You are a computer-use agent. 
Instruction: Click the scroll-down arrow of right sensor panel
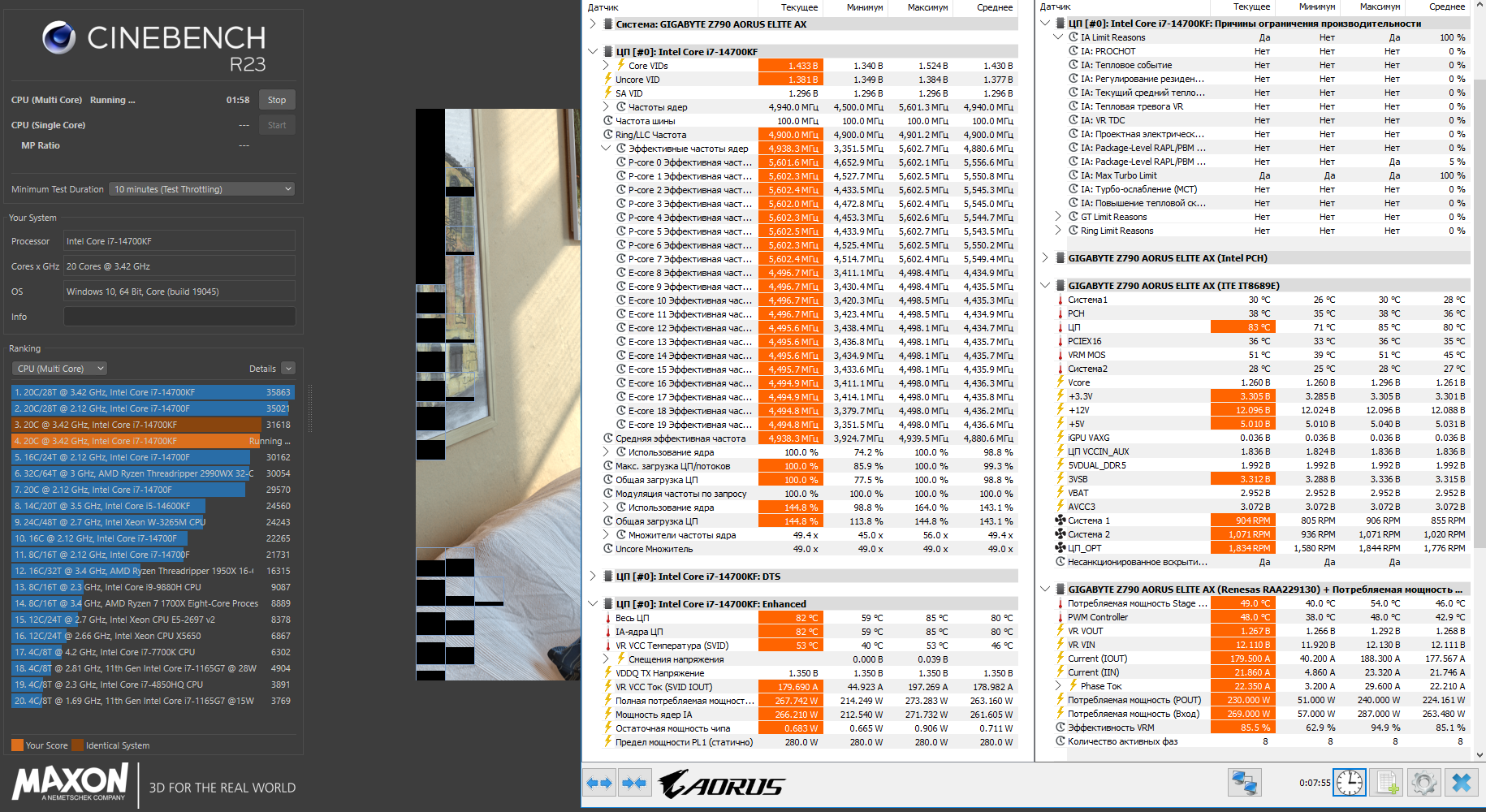pyautogui.click(x=1480, y=755)
